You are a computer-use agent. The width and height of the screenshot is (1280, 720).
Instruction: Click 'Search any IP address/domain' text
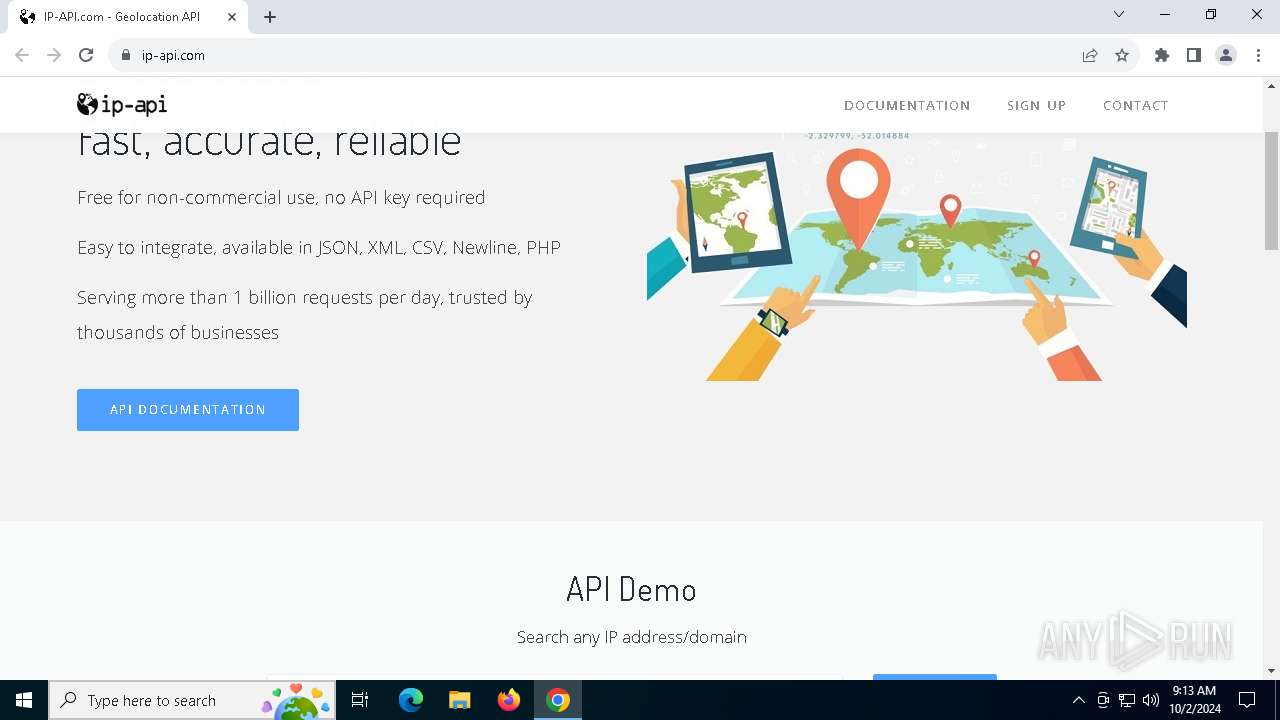tap(632, 637)
